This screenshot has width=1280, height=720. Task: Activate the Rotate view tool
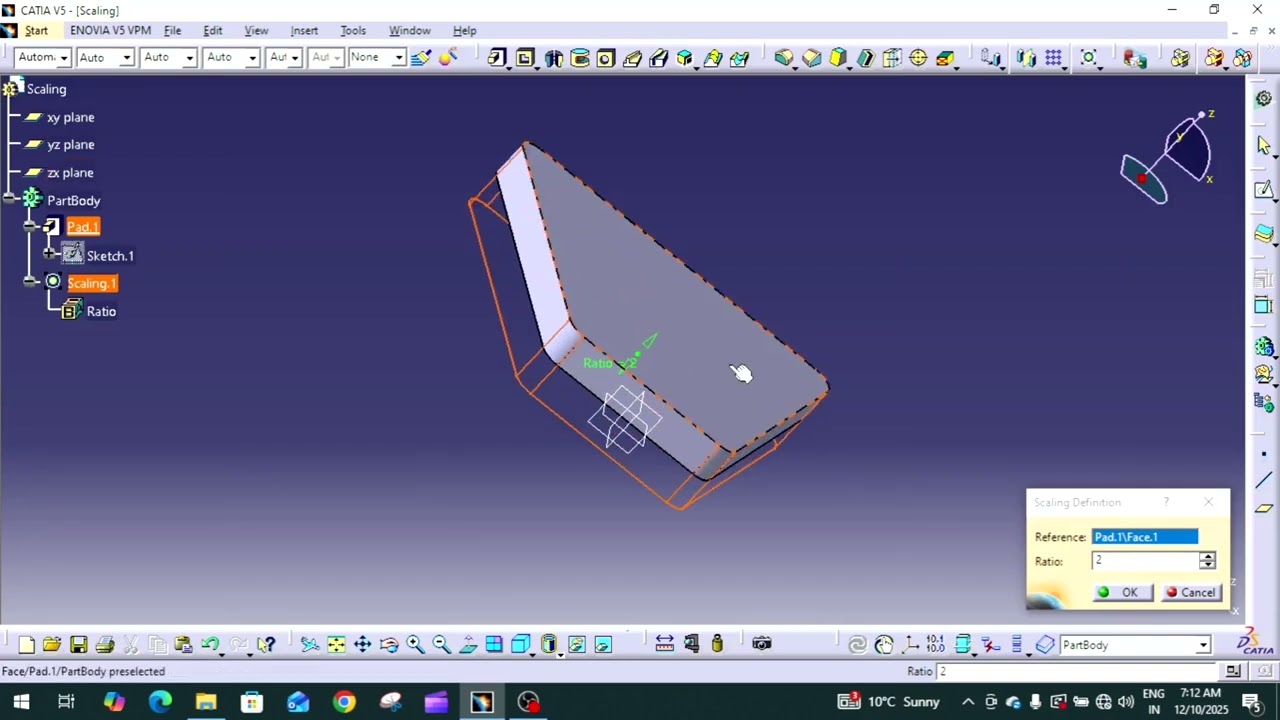coord(389,645)
